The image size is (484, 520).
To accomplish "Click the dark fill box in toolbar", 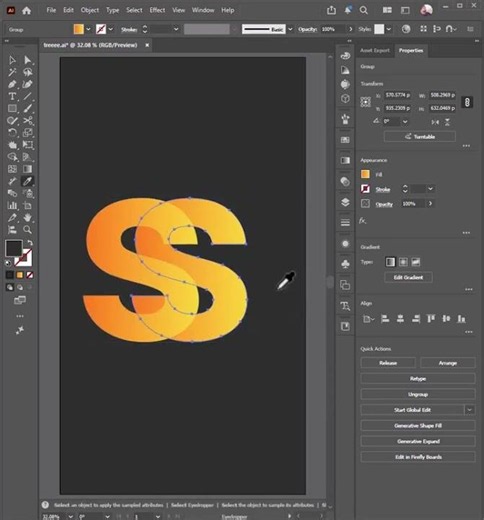I will pos(14,248).
